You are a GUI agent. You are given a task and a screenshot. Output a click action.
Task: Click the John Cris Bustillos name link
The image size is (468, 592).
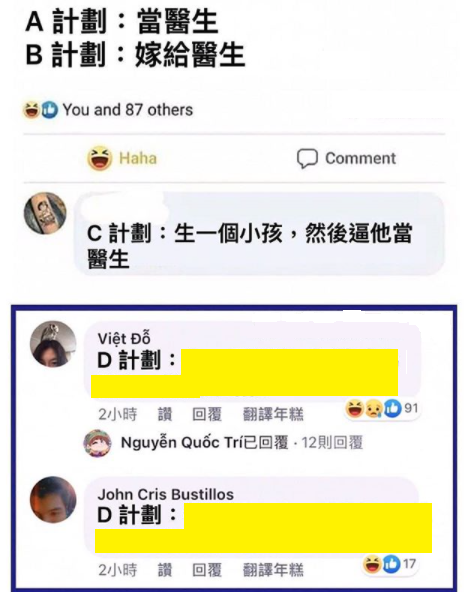tap(166, 494)
